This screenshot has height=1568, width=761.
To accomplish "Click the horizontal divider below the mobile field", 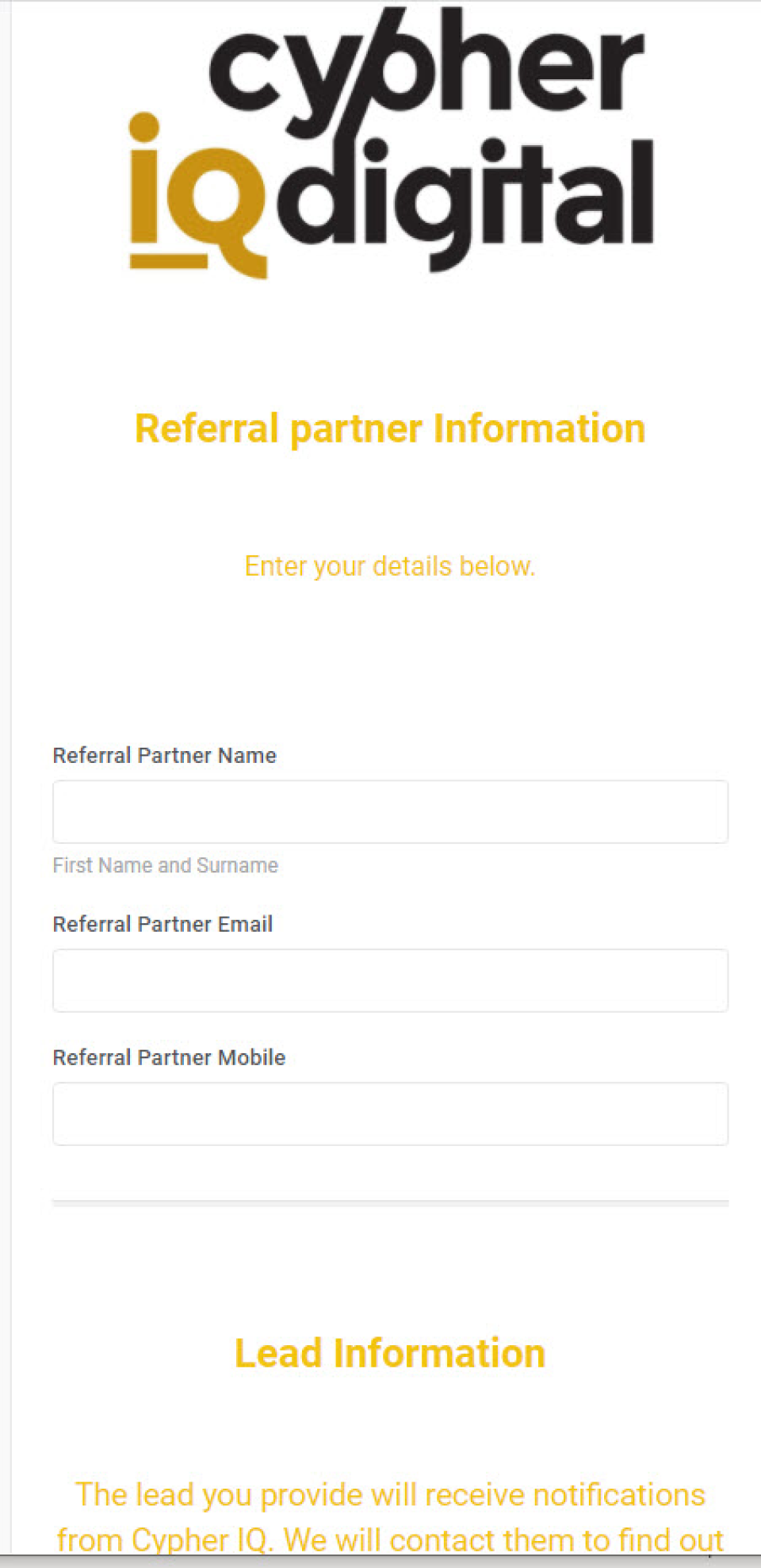I will click(x=390, y=1203).
